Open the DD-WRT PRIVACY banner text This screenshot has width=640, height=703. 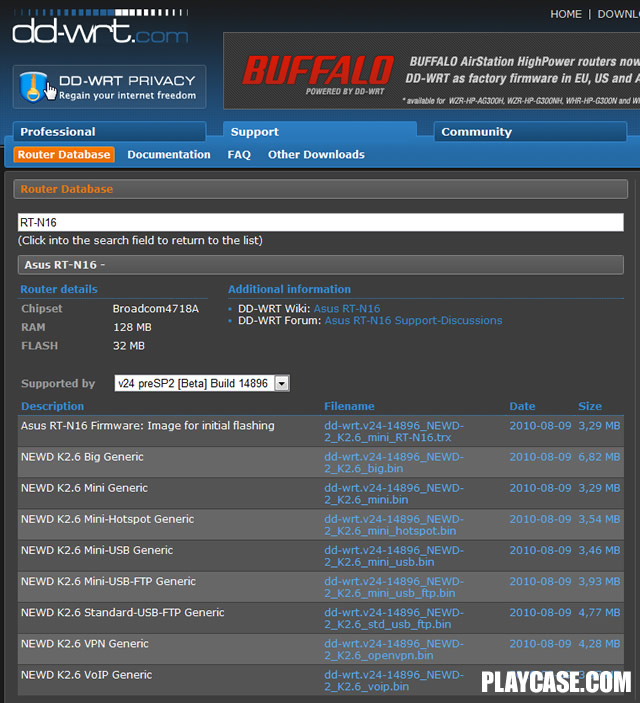(127, 87)
